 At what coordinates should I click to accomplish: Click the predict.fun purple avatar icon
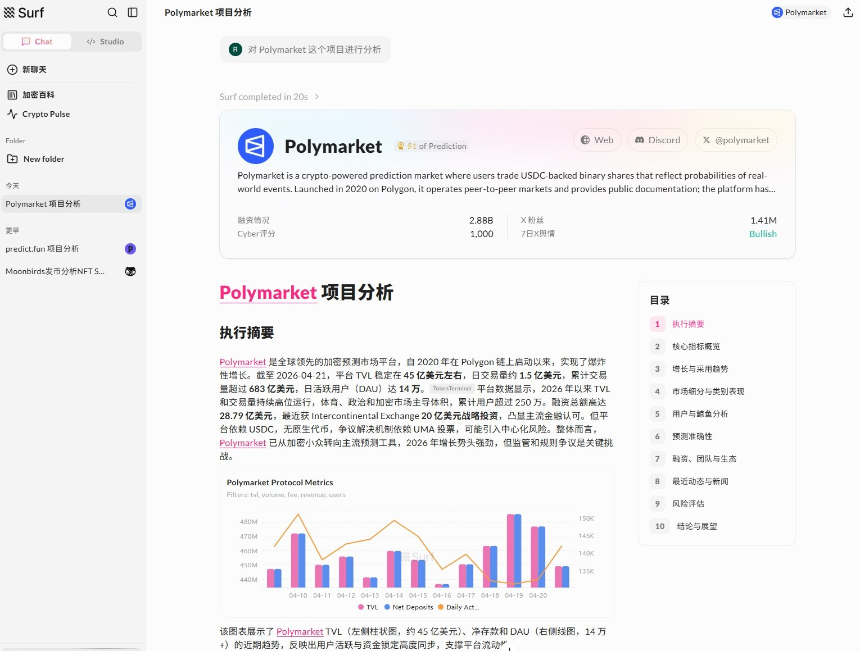pyautogui.click(x=131, y=249)
